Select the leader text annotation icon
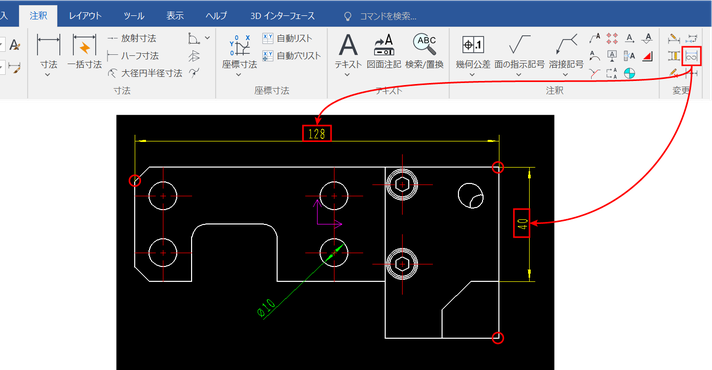Image resolution: width=712 pixels, height=370 pixels. point(595,39)
